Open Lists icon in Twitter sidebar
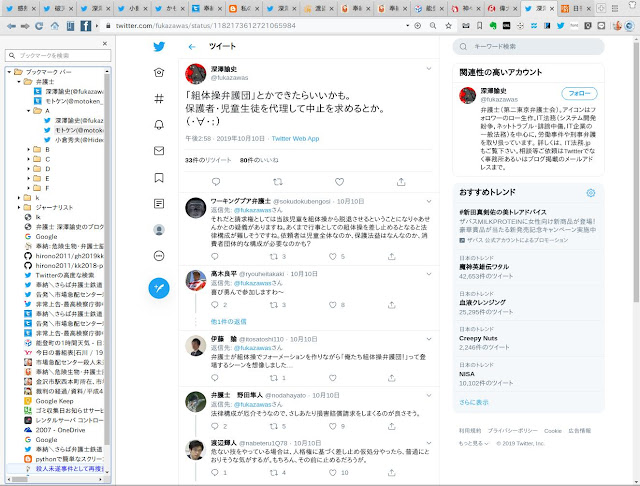 [159, 204]
